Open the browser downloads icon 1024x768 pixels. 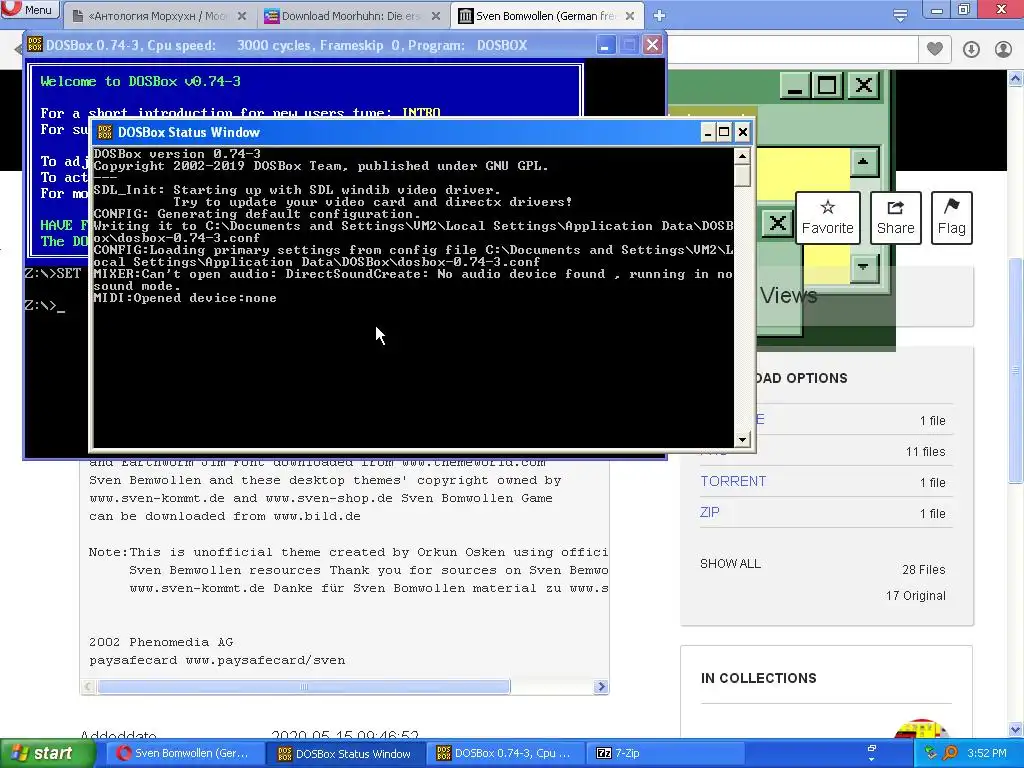coord(971,49)
